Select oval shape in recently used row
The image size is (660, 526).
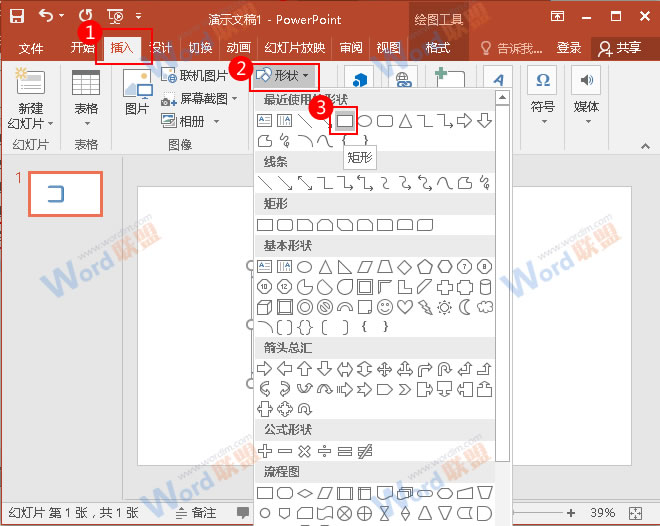365,121
